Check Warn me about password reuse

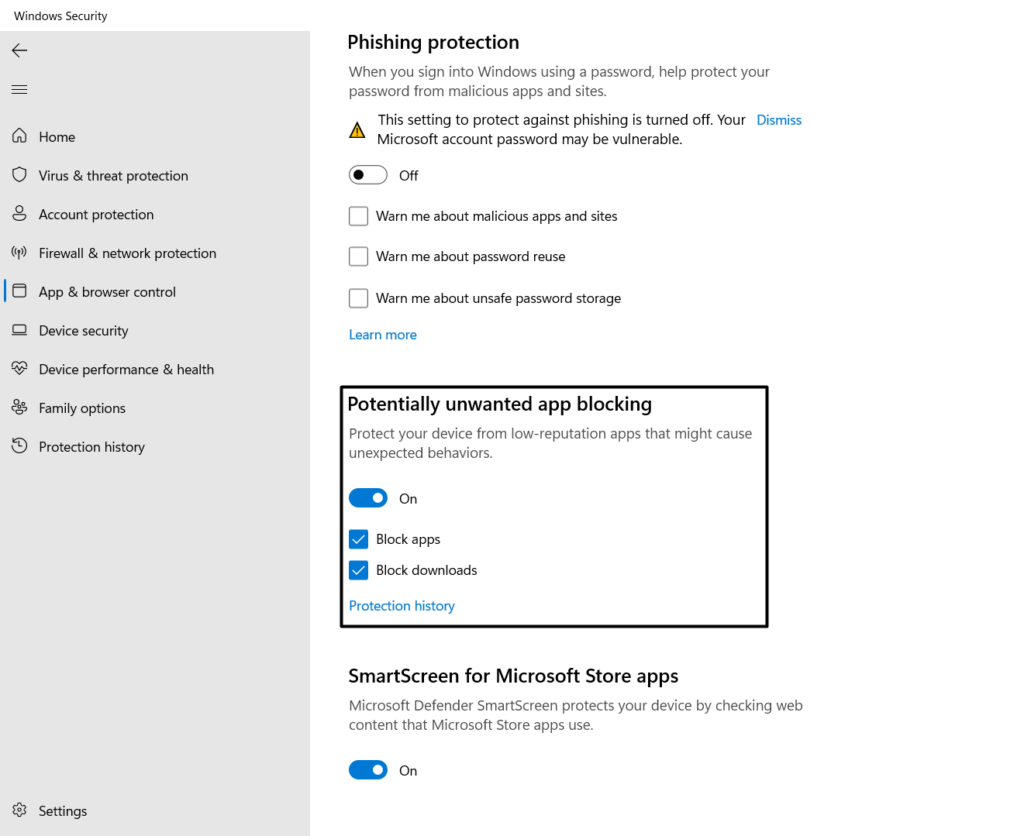[358, 257]
